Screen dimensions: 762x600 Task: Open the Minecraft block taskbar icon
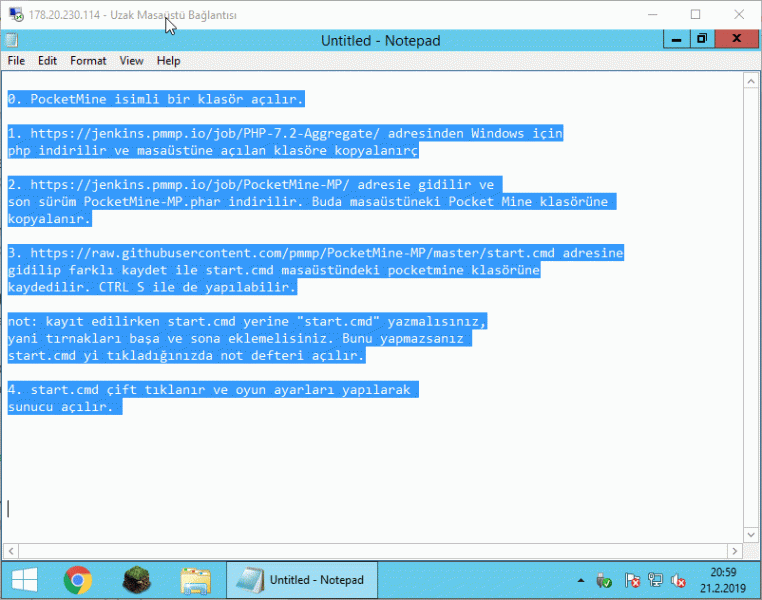137,580
